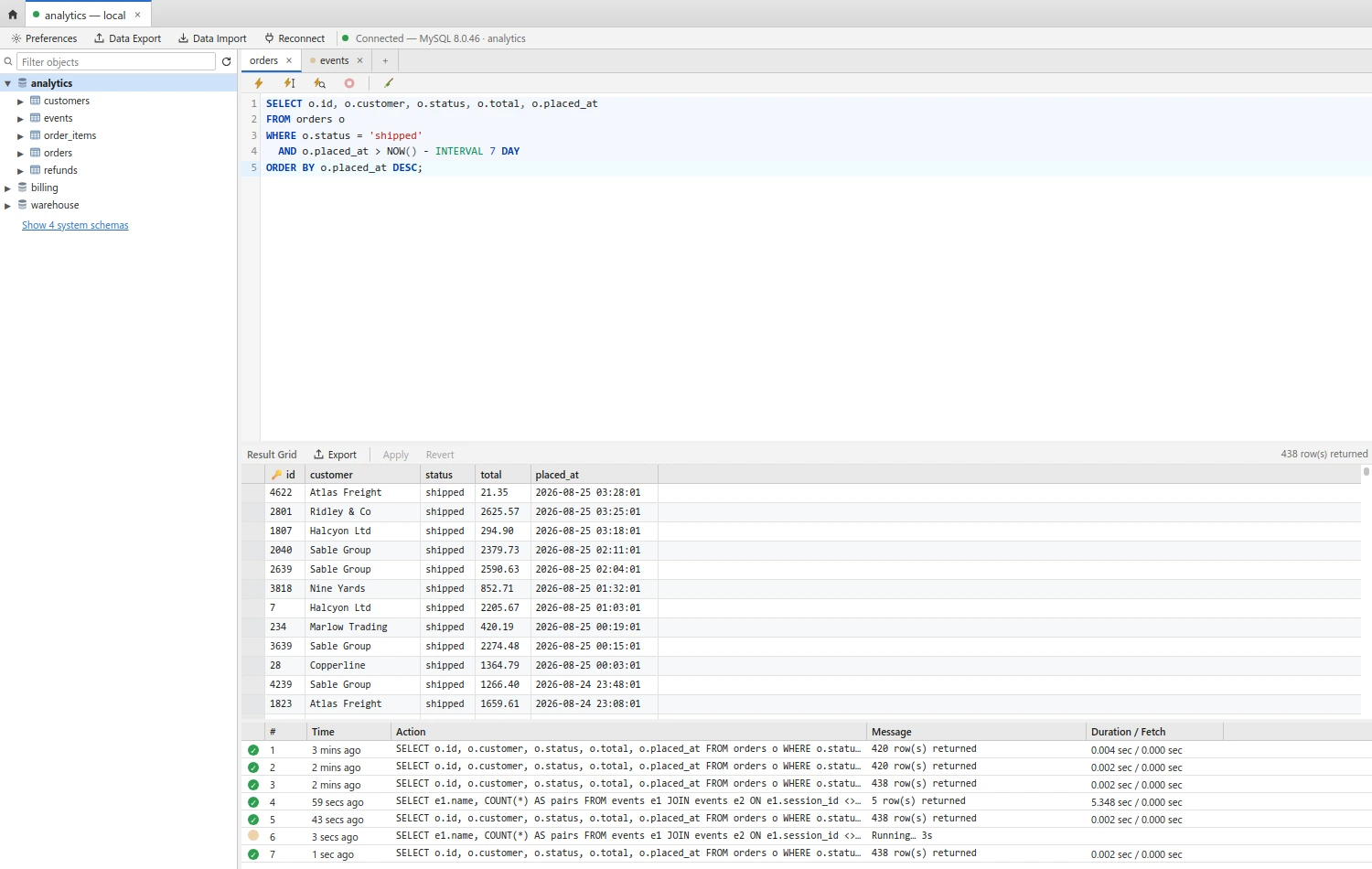Select the total cell 2379.73

502,550
